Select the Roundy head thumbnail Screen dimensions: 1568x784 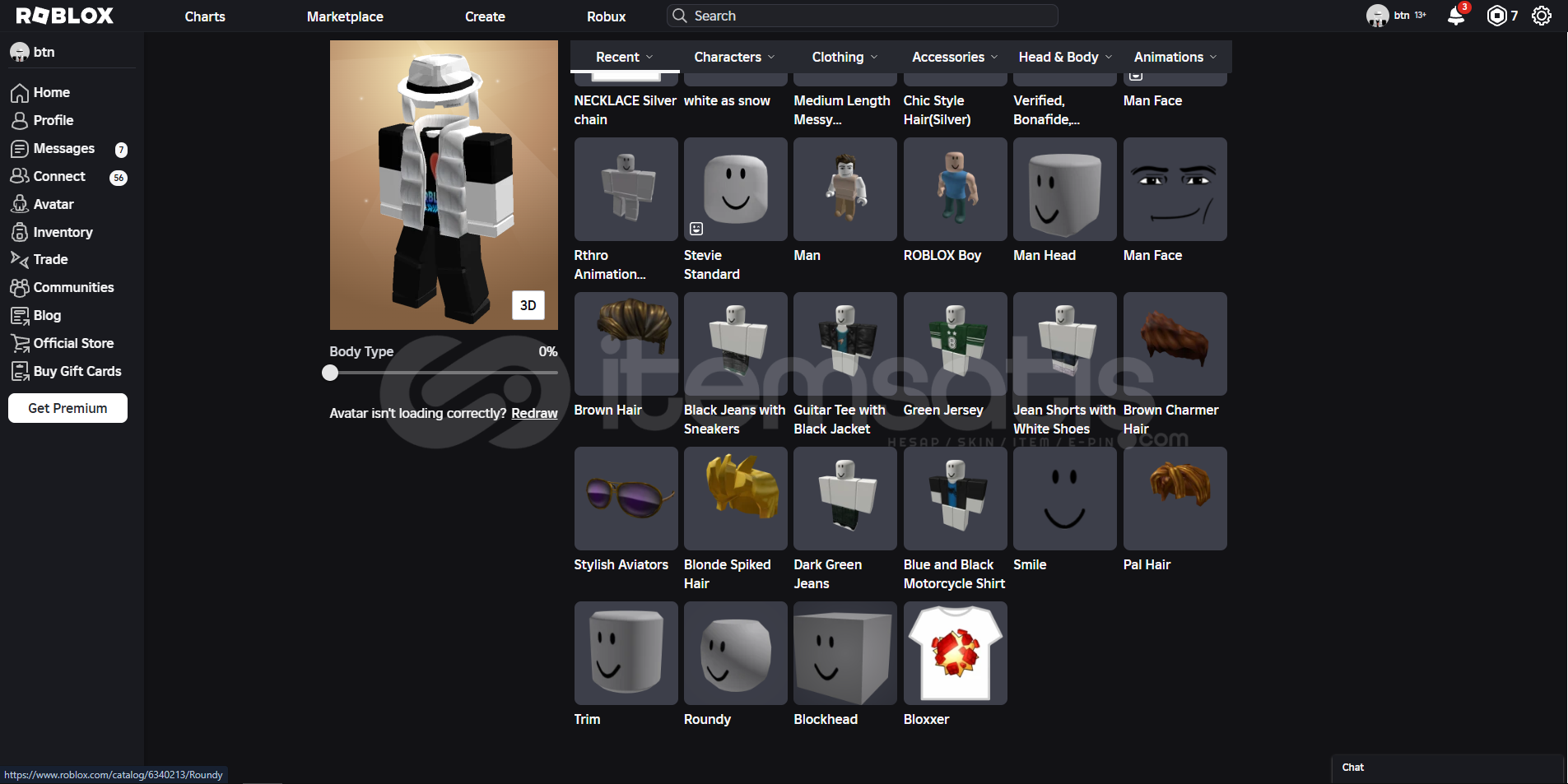click(x=736, y=653)
